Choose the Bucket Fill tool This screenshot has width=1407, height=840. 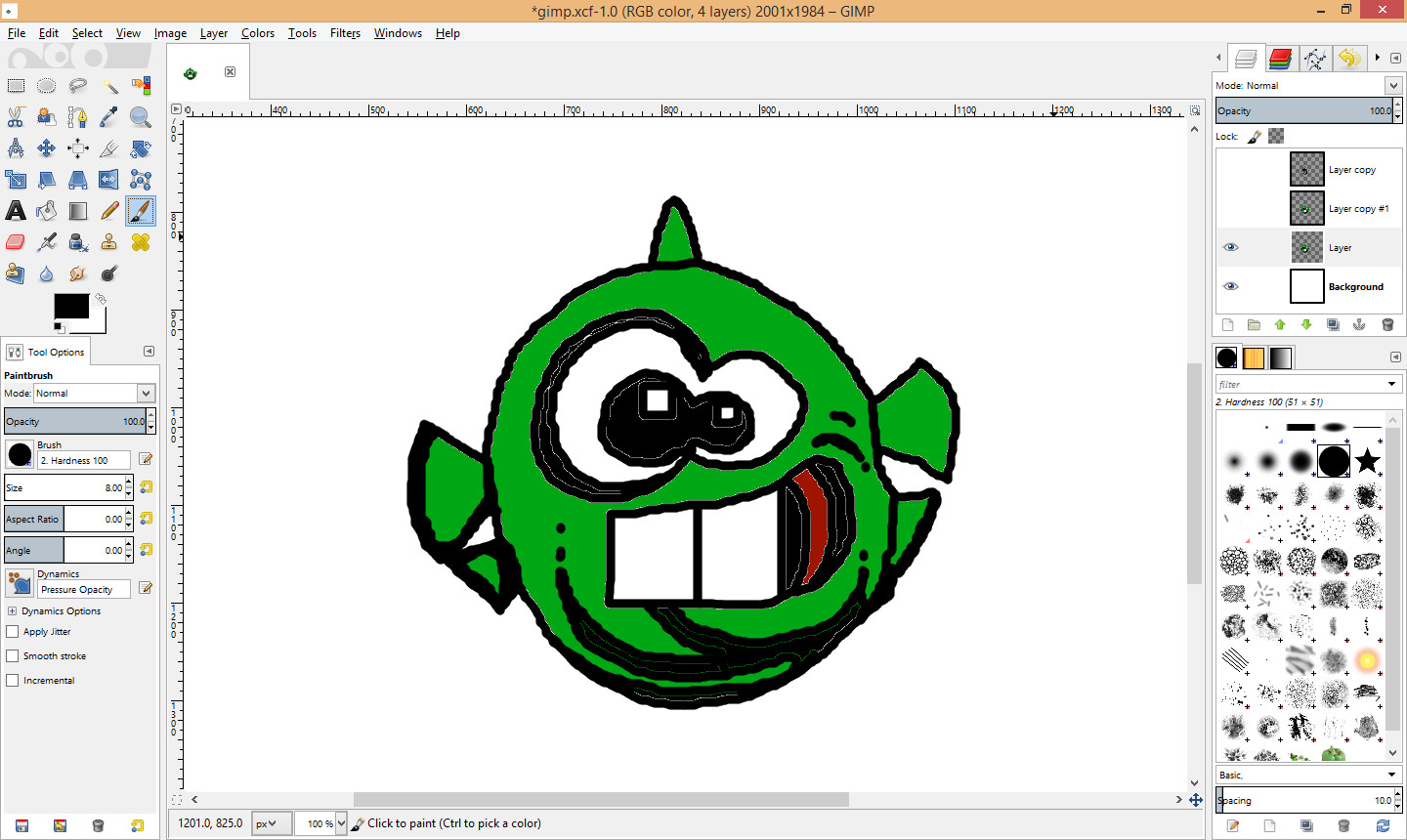46,210
